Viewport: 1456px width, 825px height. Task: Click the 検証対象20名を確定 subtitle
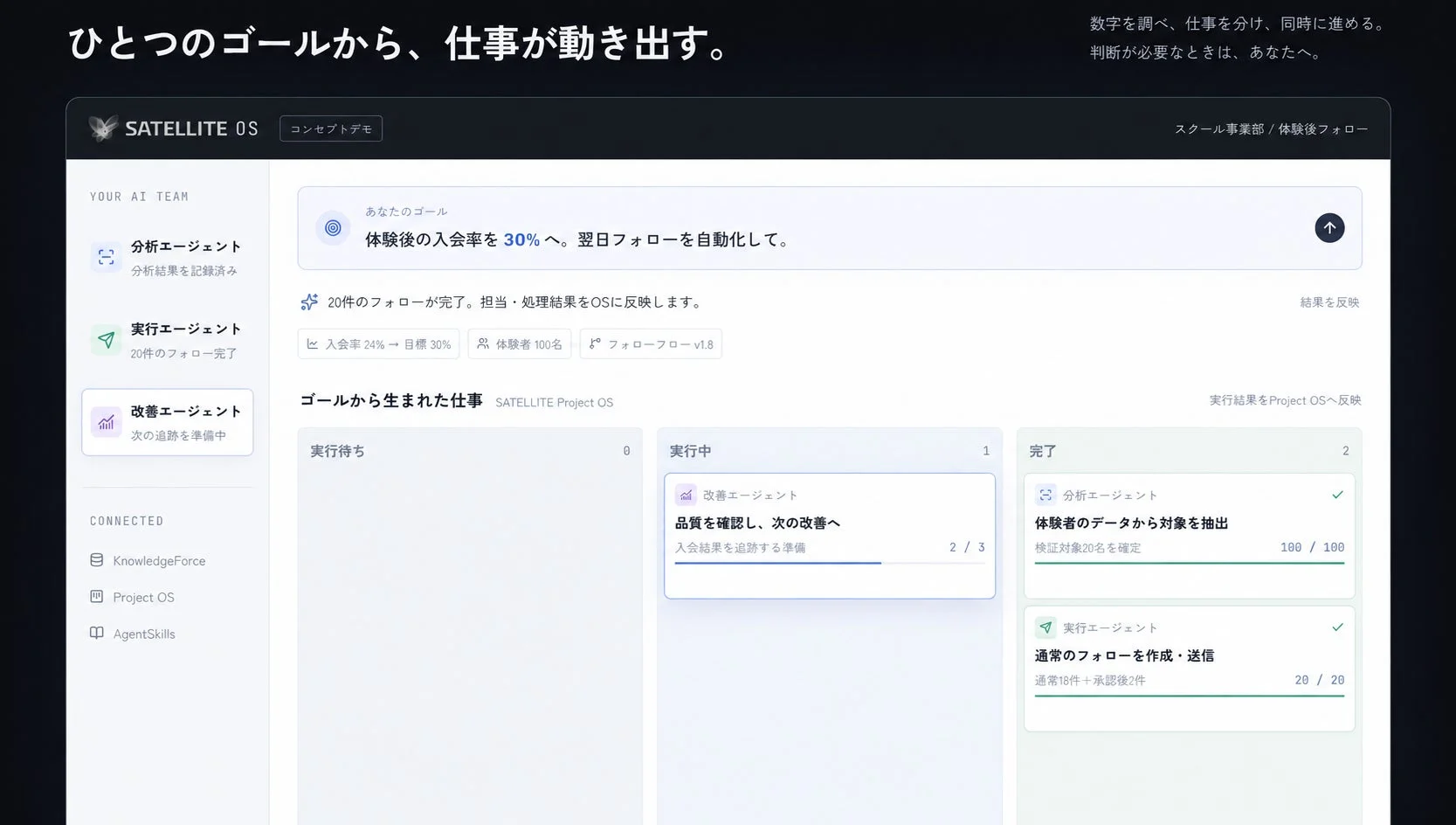[1087, 548]
